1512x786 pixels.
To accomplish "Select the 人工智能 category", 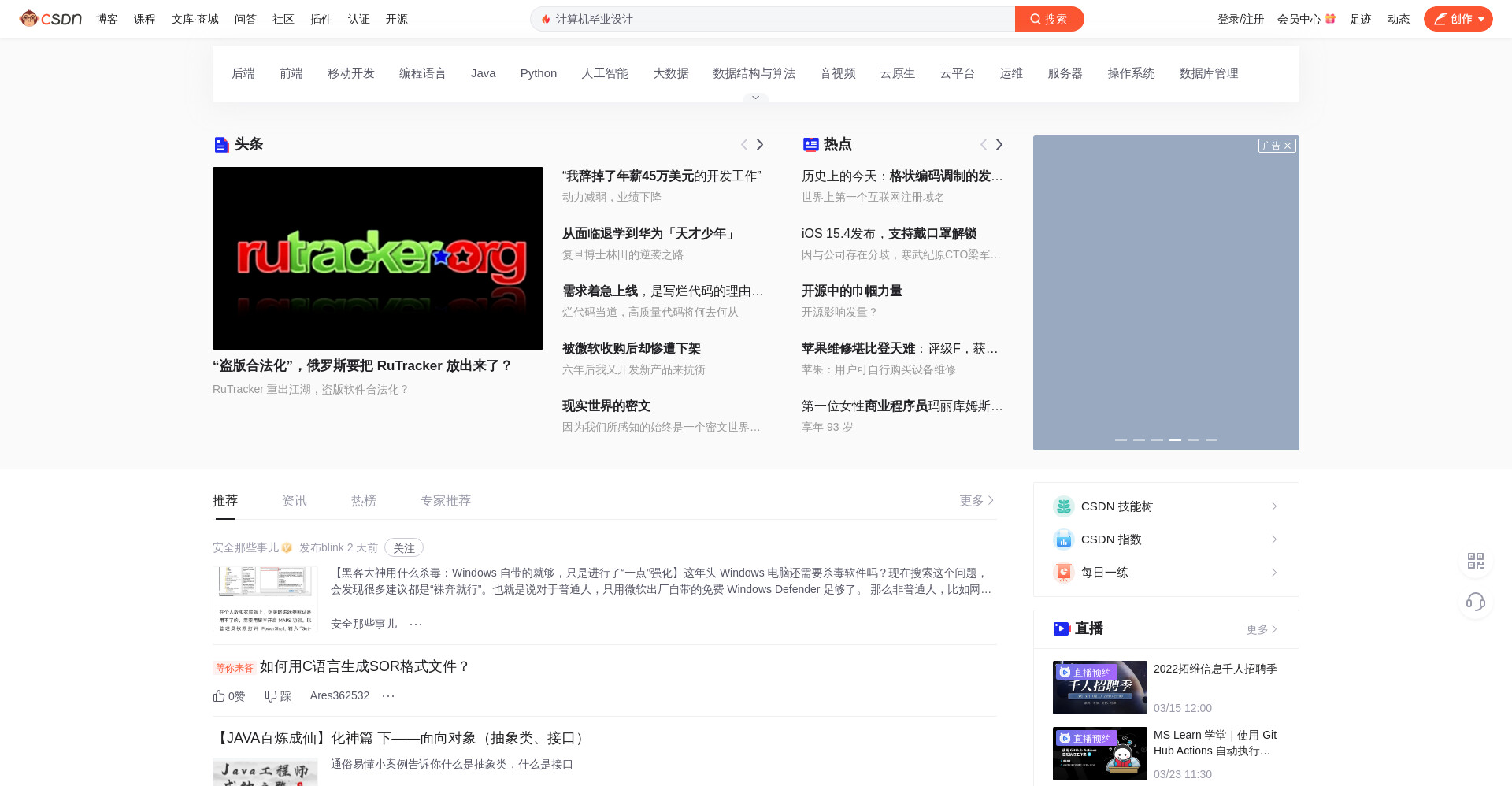I will 605,73.
